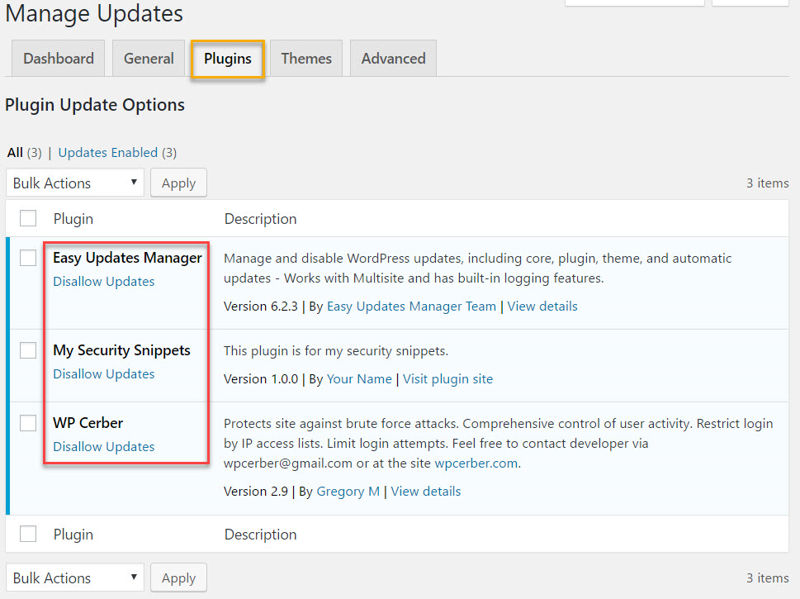
Task: Toggle the select-all checkbox in footer
Action: (x=28, y=534)
